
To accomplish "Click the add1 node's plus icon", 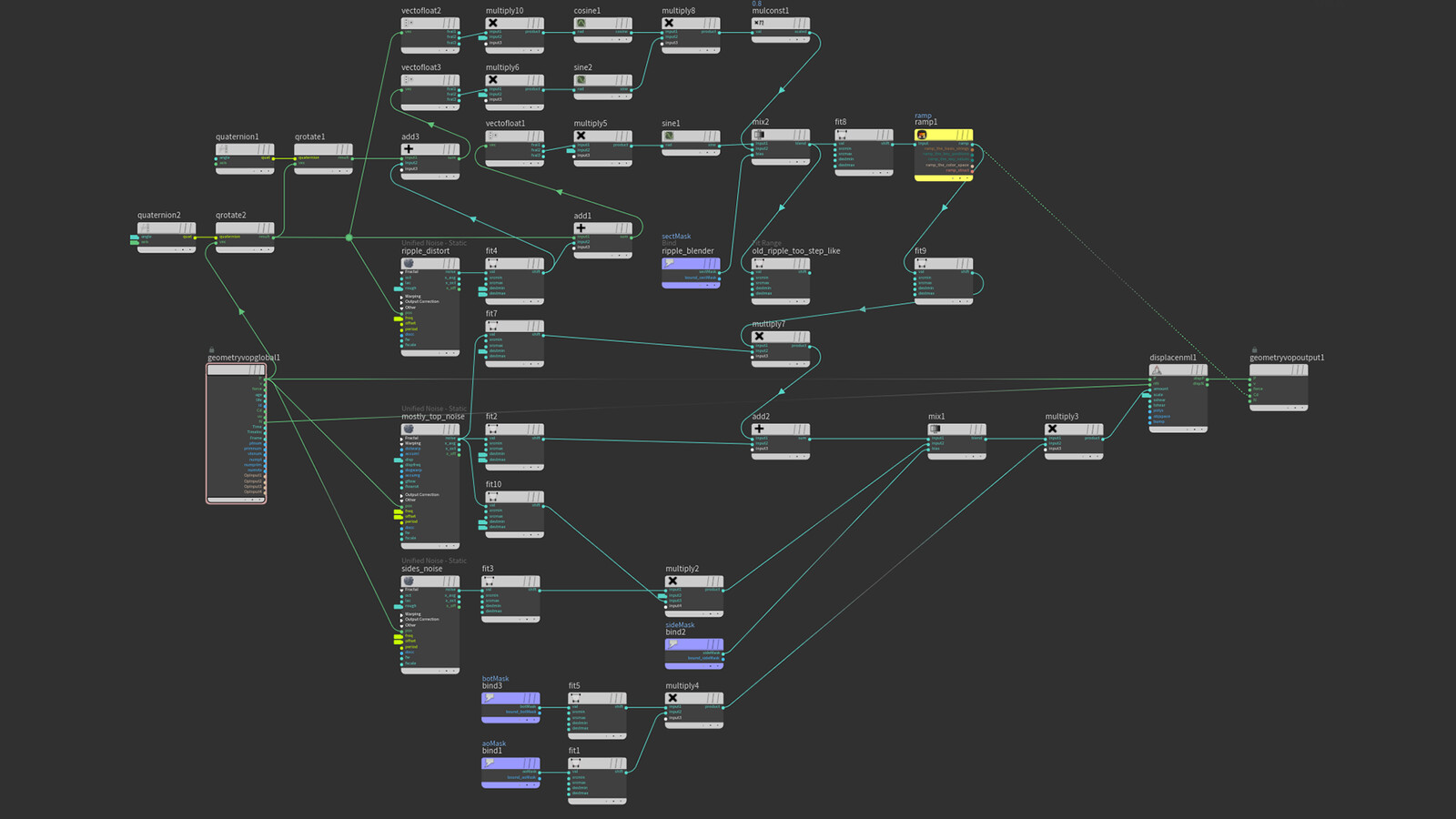I will click(x=581, y=227).
